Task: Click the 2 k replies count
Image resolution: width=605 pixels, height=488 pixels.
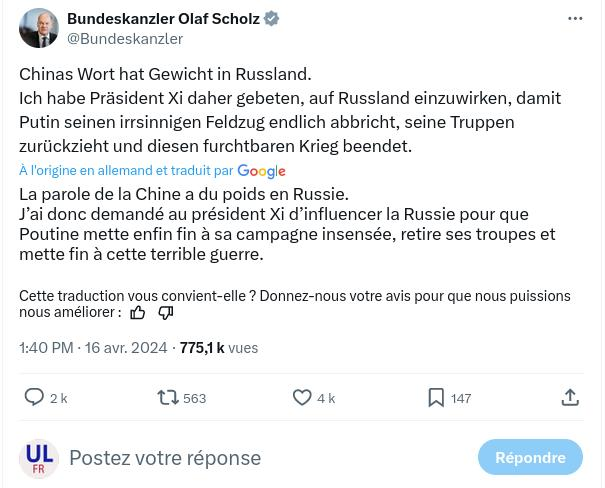Action: click(59, 398)
